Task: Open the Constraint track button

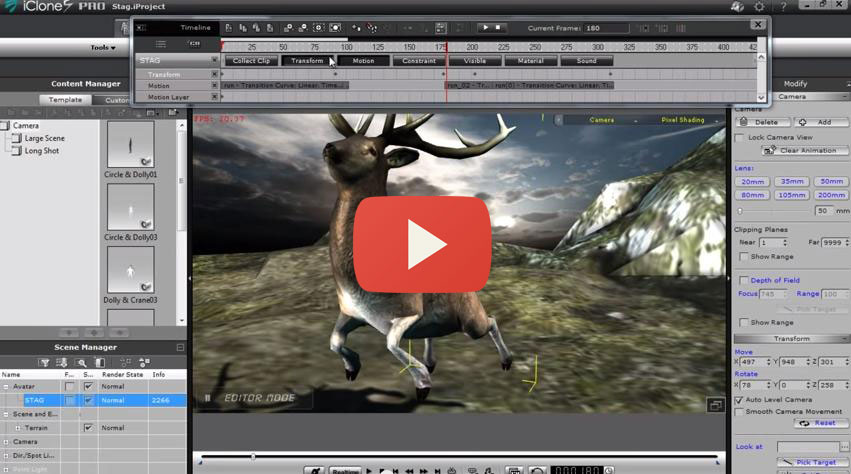Action: (x=418, y=61)
